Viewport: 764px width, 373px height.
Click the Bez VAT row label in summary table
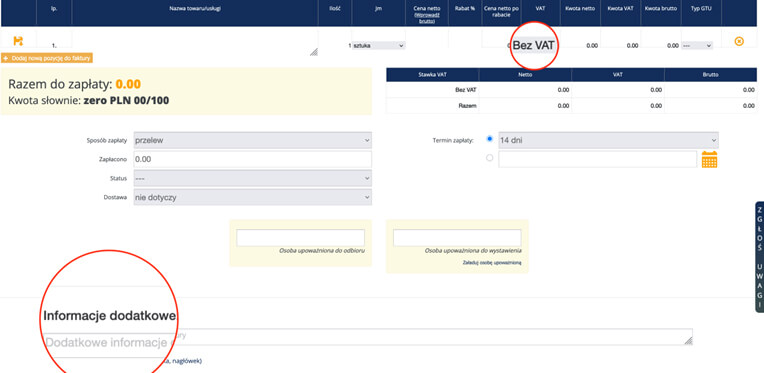tap(465, 90)
